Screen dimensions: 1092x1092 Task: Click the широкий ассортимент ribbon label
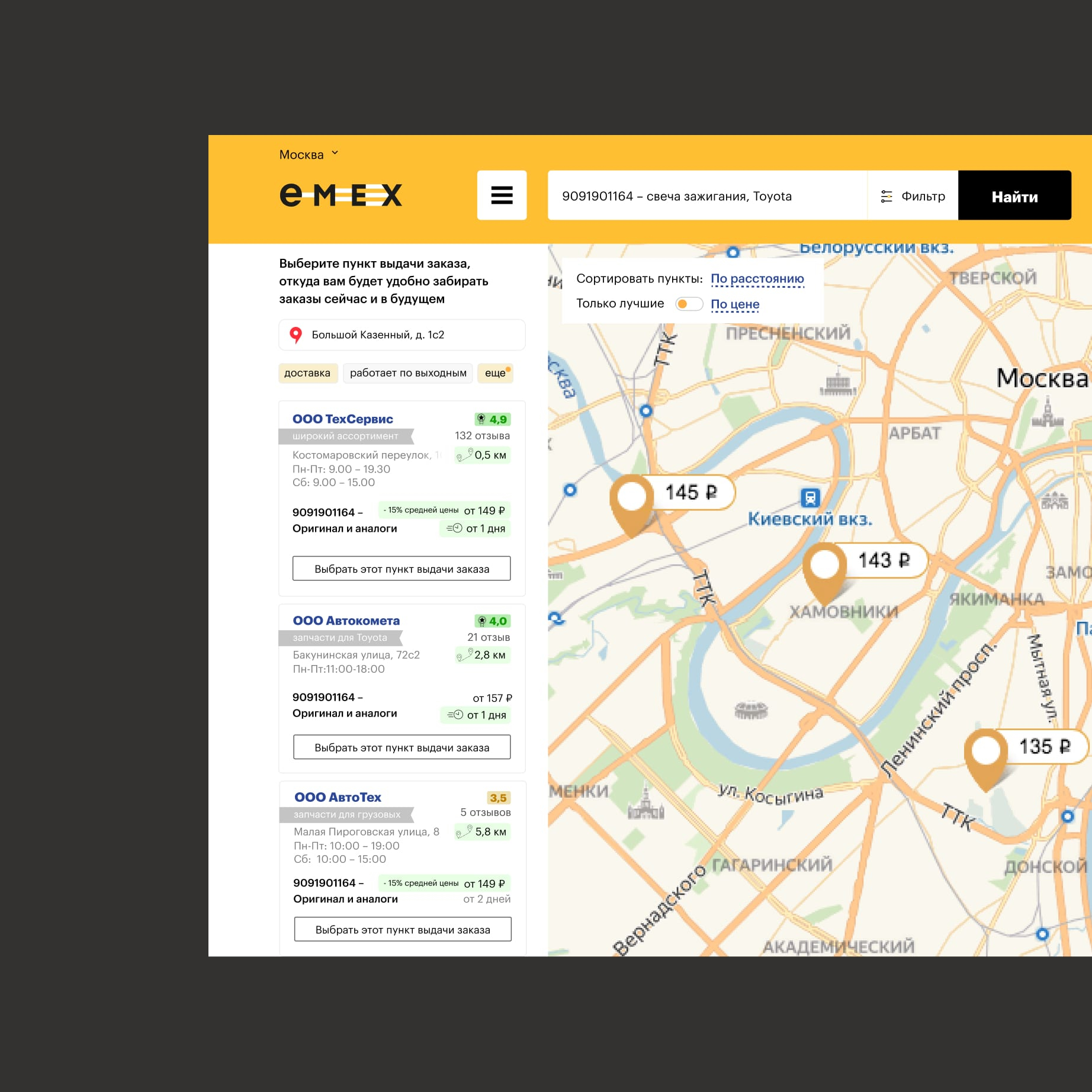(x=346, y=436)
